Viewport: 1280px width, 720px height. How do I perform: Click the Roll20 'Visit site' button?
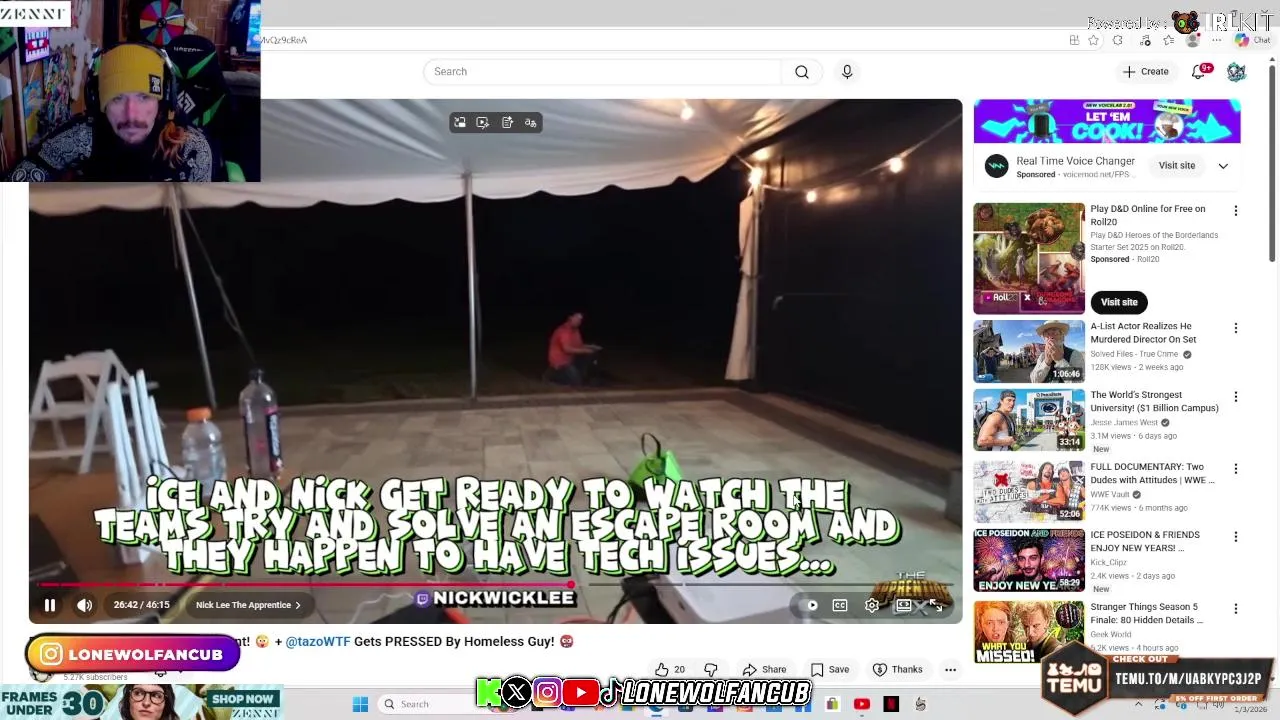click(x=1119, y=302)
